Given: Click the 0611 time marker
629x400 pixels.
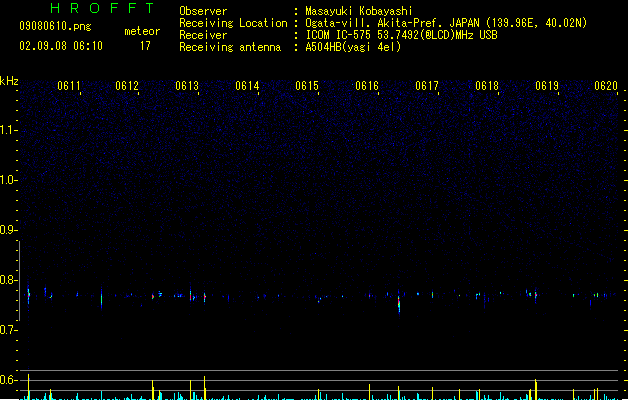Looking at the screenshot, I should click(x=69, y=86).
